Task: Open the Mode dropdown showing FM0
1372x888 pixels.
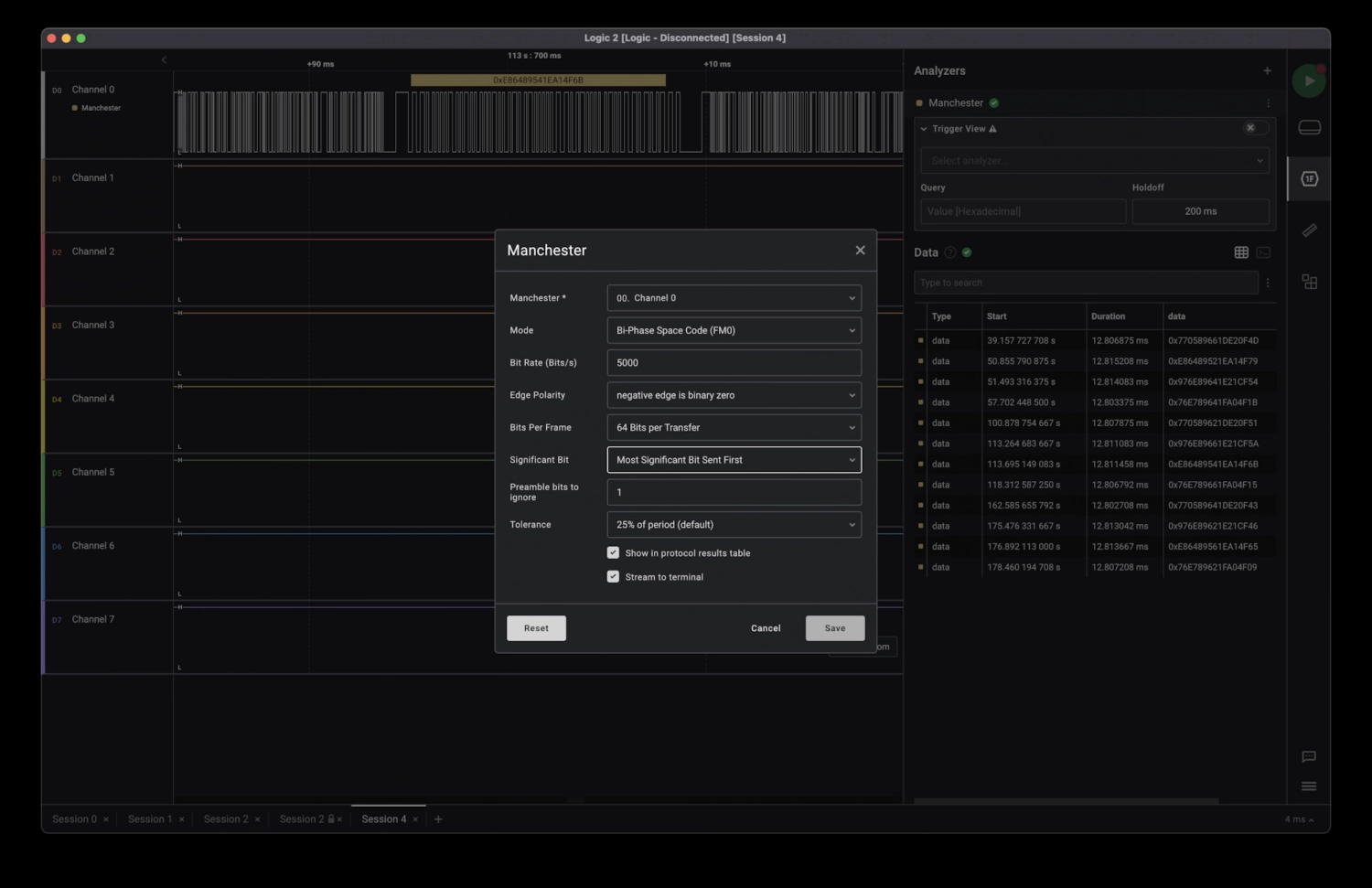Action: click(x=734, y=330)
